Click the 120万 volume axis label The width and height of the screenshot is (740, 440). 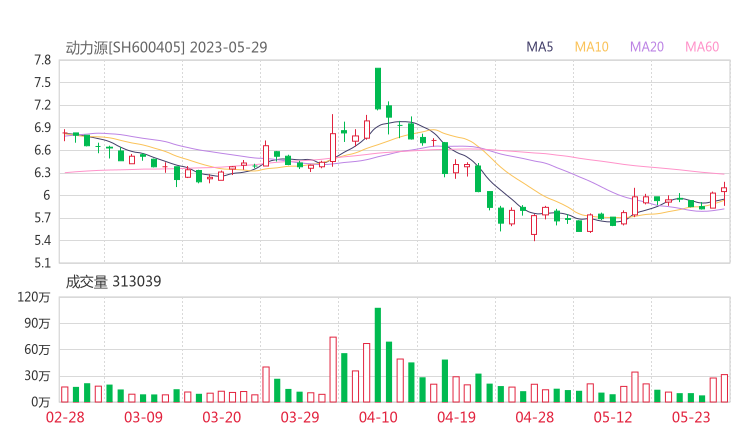[x=37, y=298]
